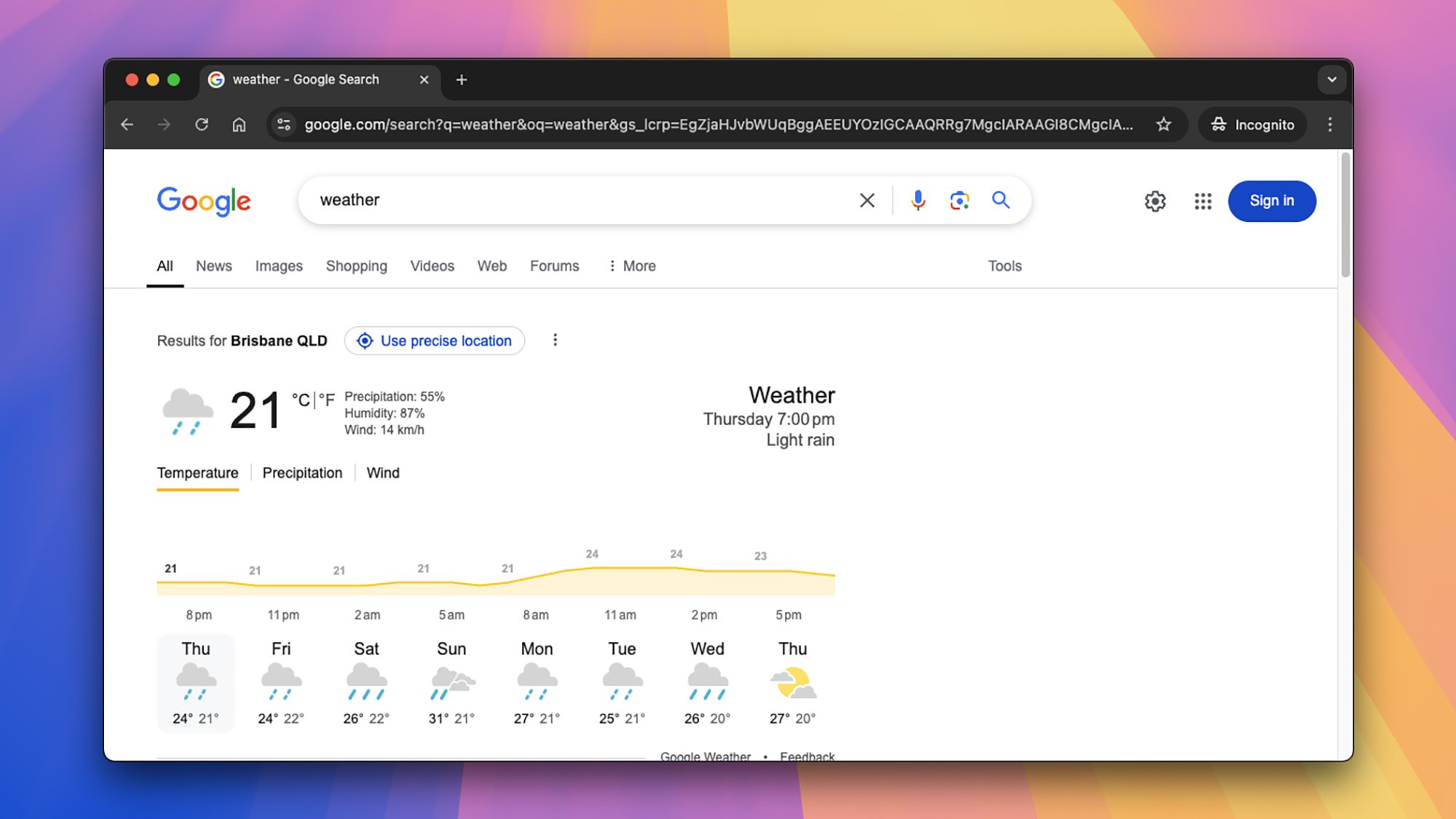
Task: Open more options next to location
Action: click(x=555, y=340)
